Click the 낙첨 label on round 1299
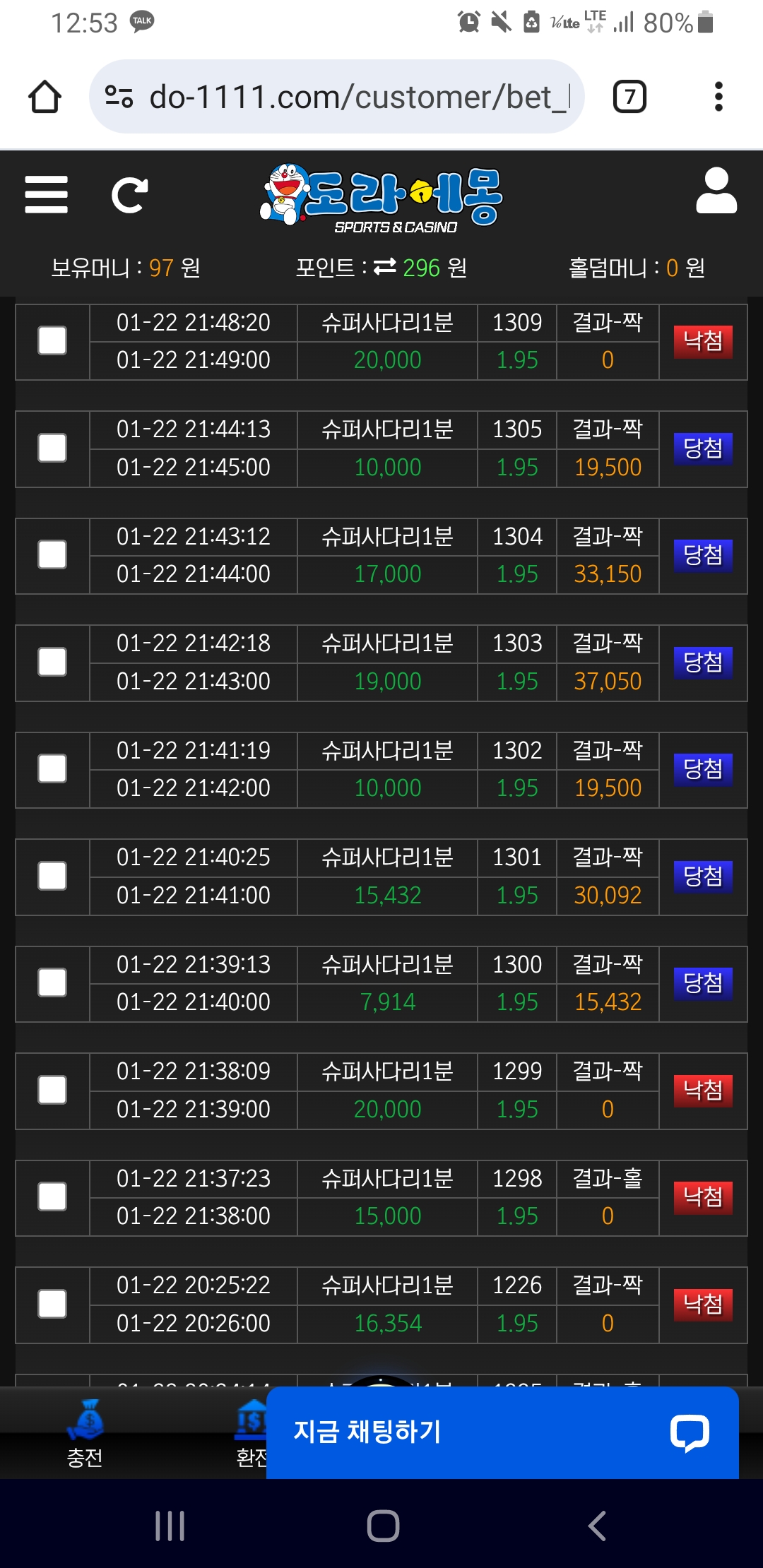 pos(703,1090)
